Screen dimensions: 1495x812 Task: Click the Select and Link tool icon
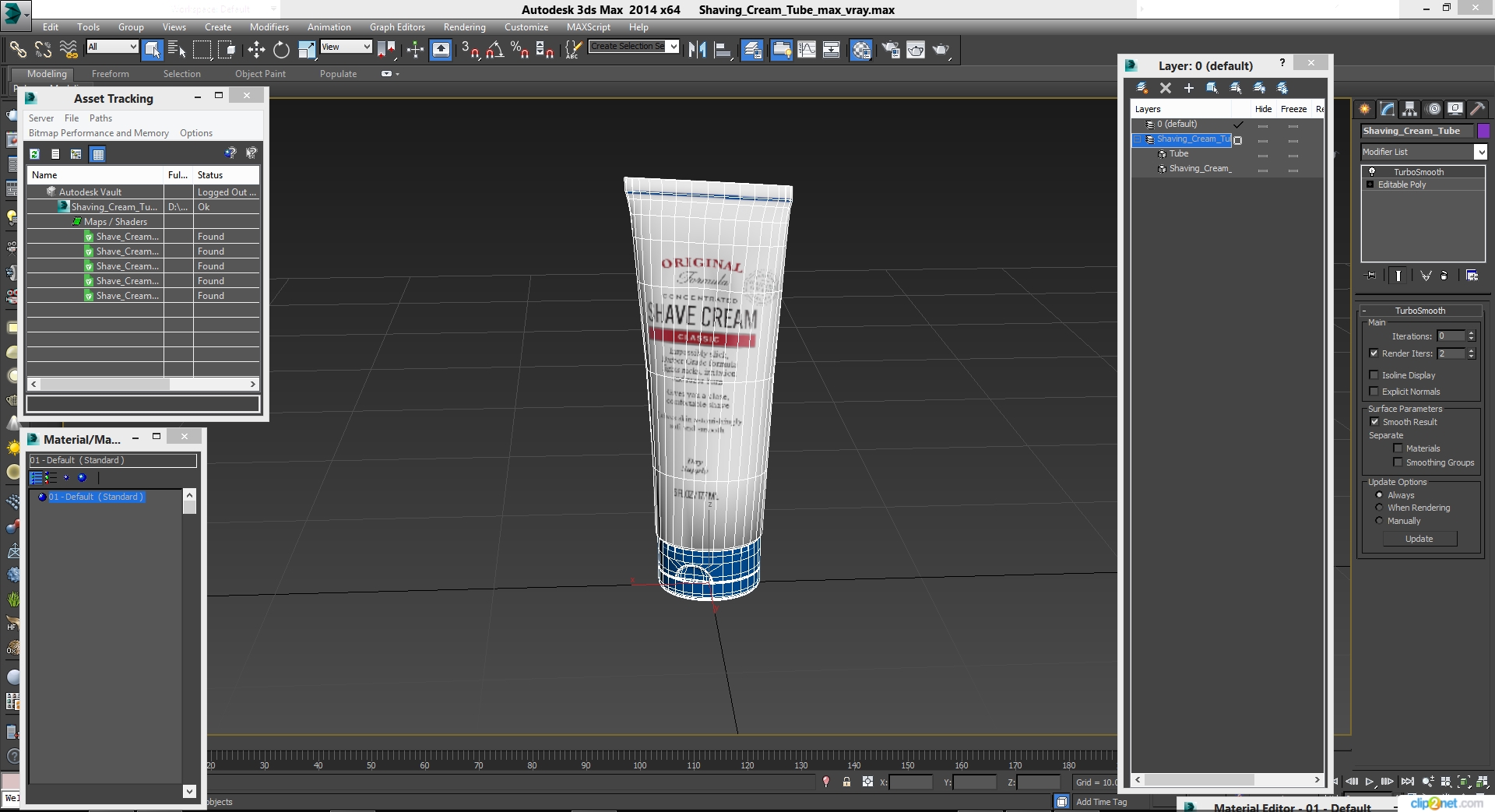pos(17,50)
